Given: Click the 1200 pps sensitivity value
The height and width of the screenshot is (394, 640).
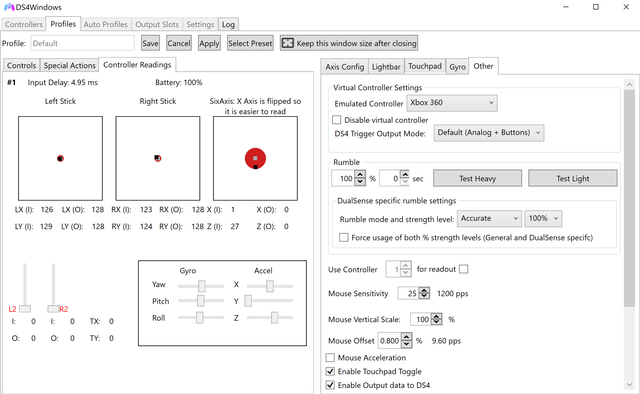Looking at the screenshot, I should pos(453,294).
